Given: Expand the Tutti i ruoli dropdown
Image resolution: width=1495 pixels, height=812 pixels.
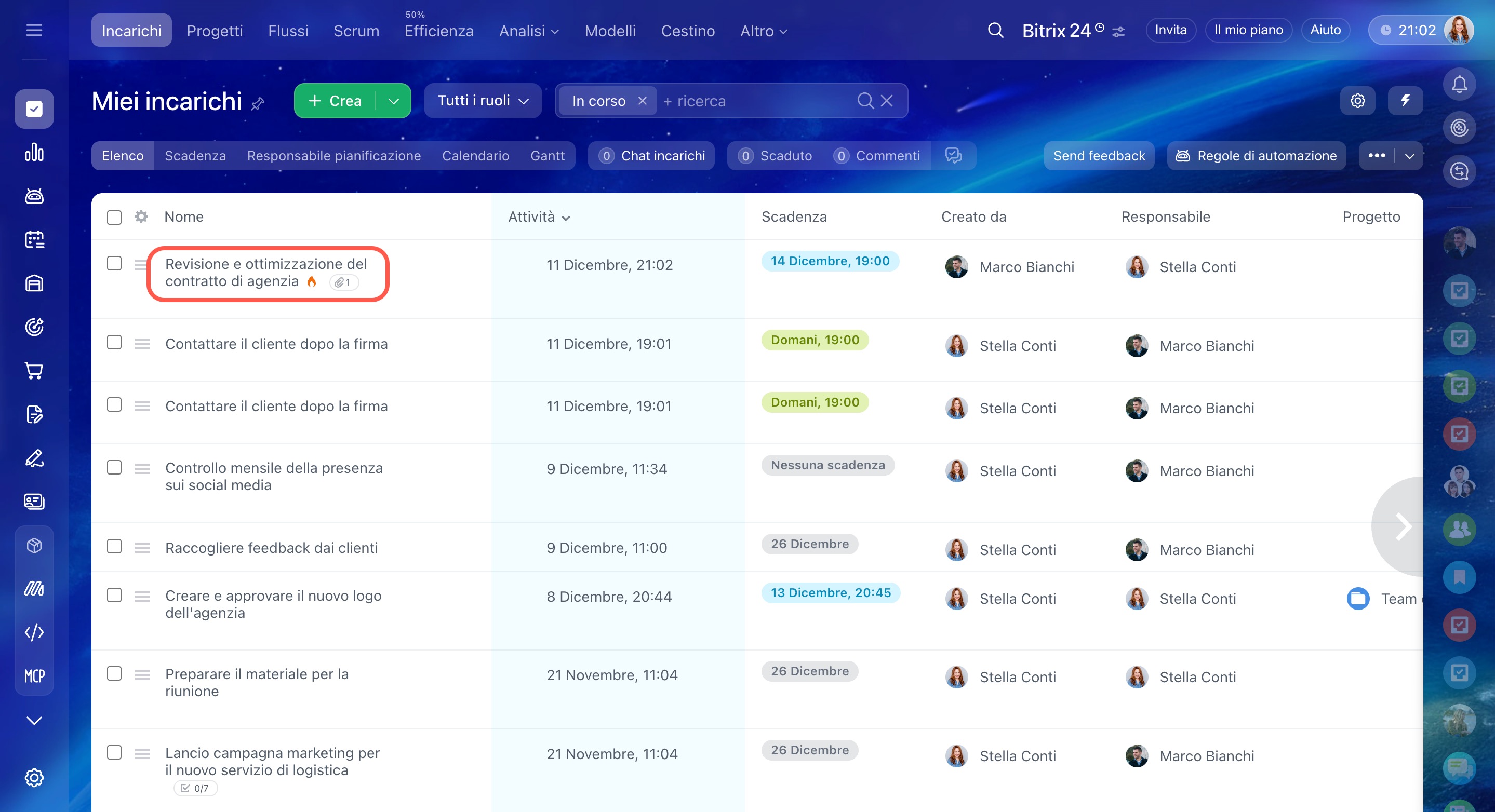Looking at the screenshot, I should pyautogui.click(x=482, y=101).
